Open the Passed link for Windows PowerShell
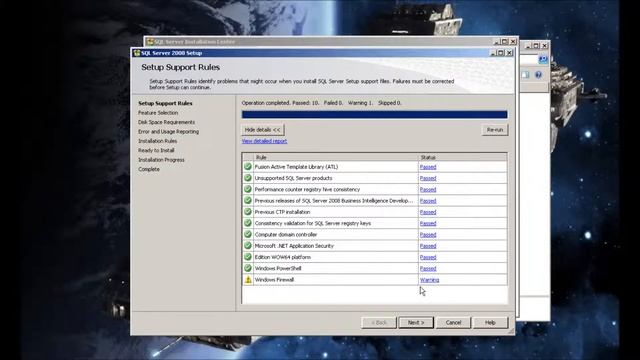 point(428,269)
